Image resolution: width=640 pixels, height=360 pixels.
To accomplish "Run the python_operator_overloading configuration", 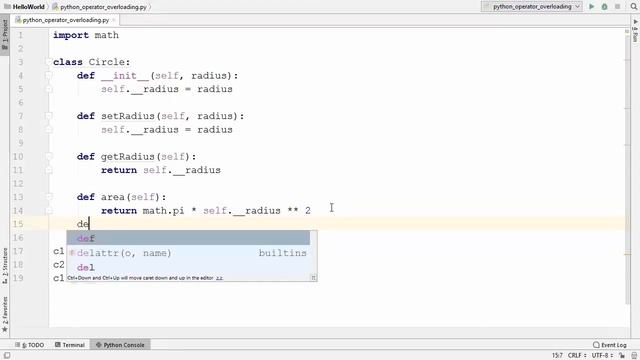I will [x=591, y=7].
